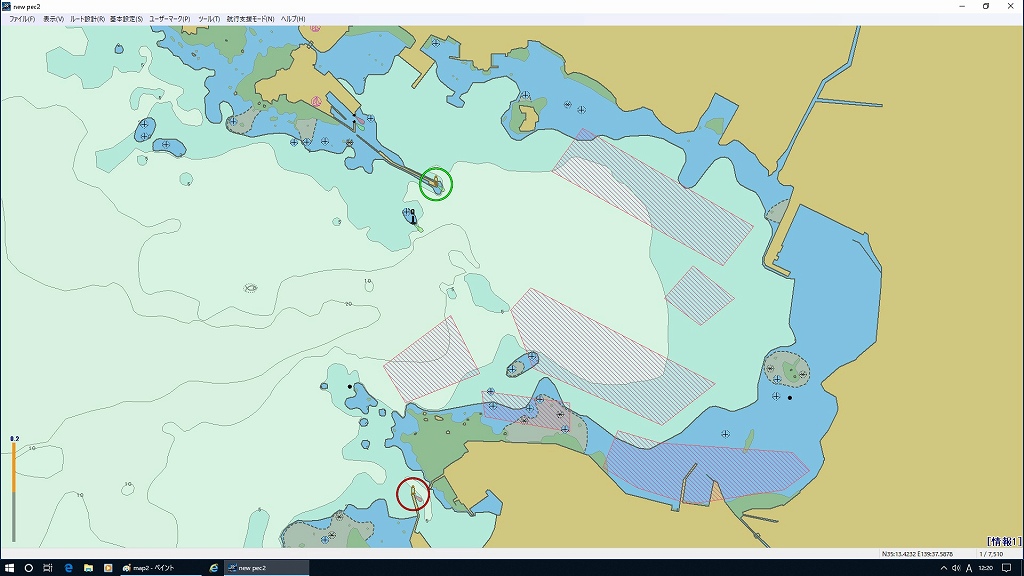Image resolution: width=1024 pixels, height=576 pixels.
Task: Click the [情報1] info label
Action: pos(1002,541)
